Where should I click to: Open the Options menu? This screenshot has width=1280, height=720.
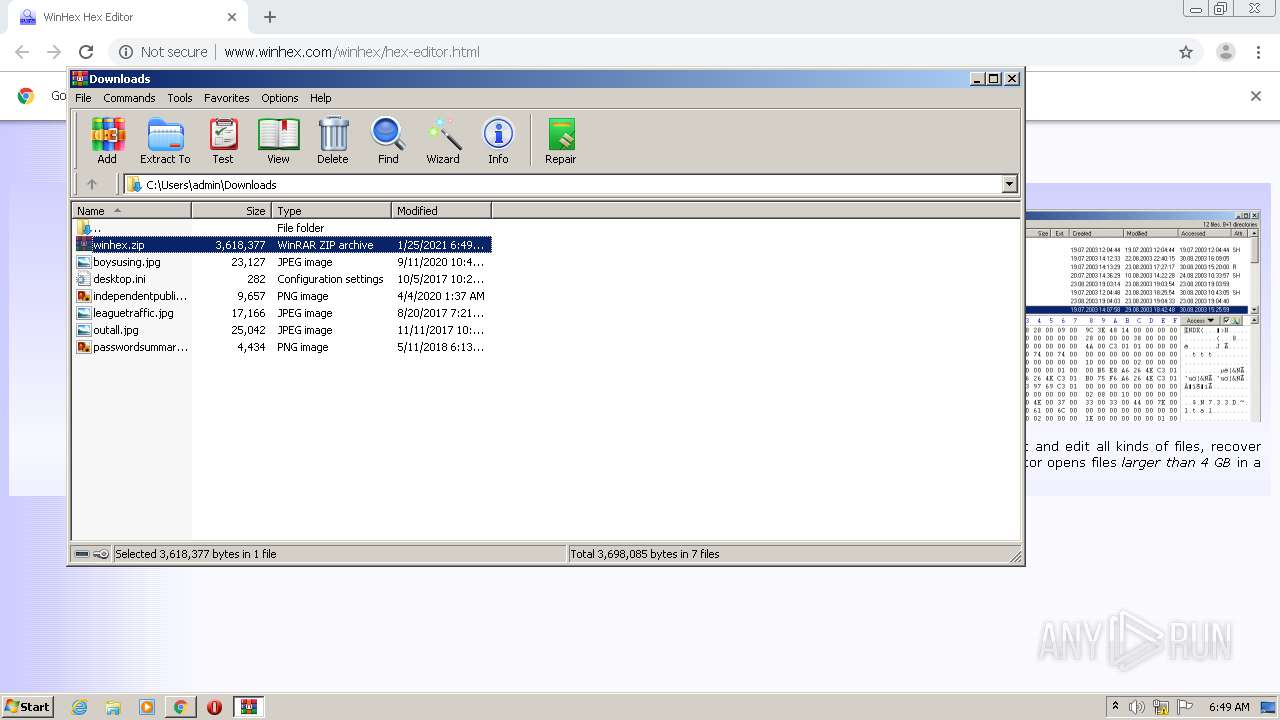(x=280, y=98)
